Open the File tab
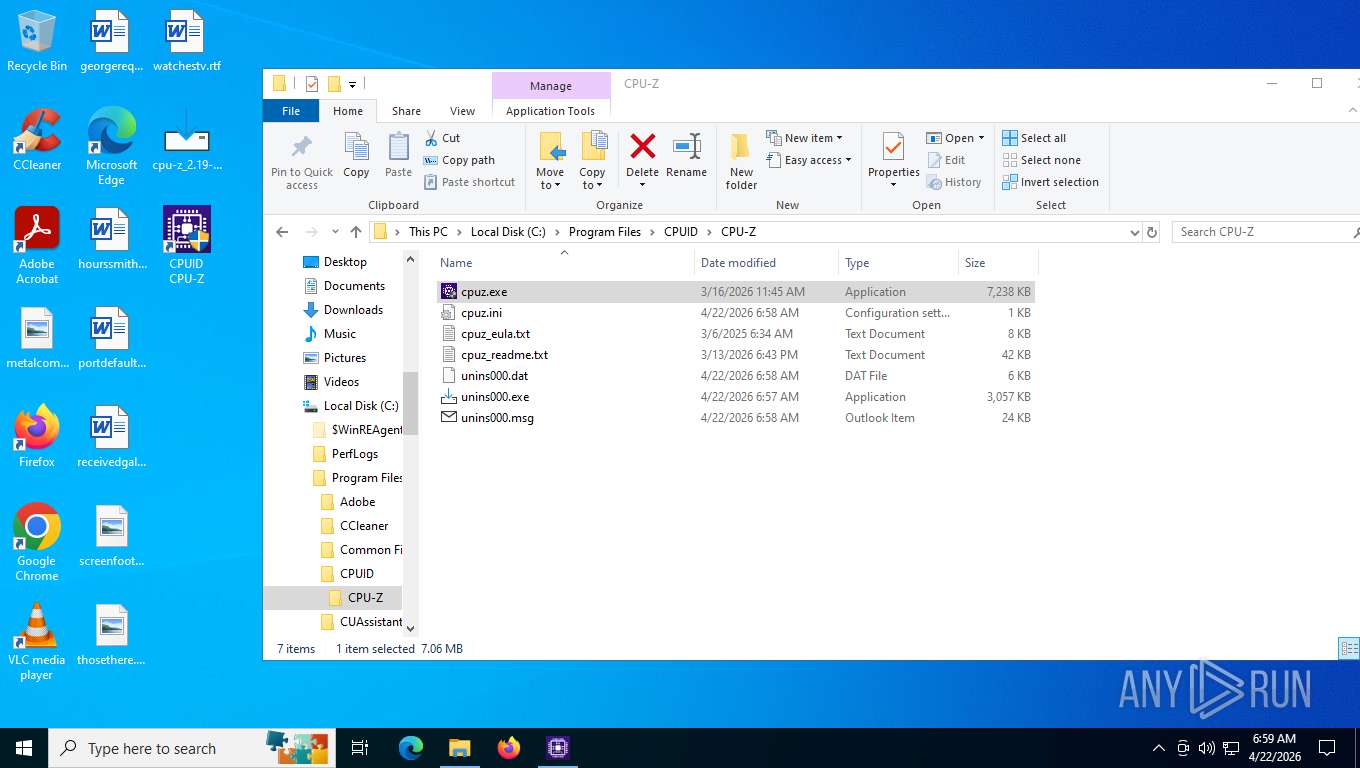This screenshot has height=768, width=1360. [291, 111]
